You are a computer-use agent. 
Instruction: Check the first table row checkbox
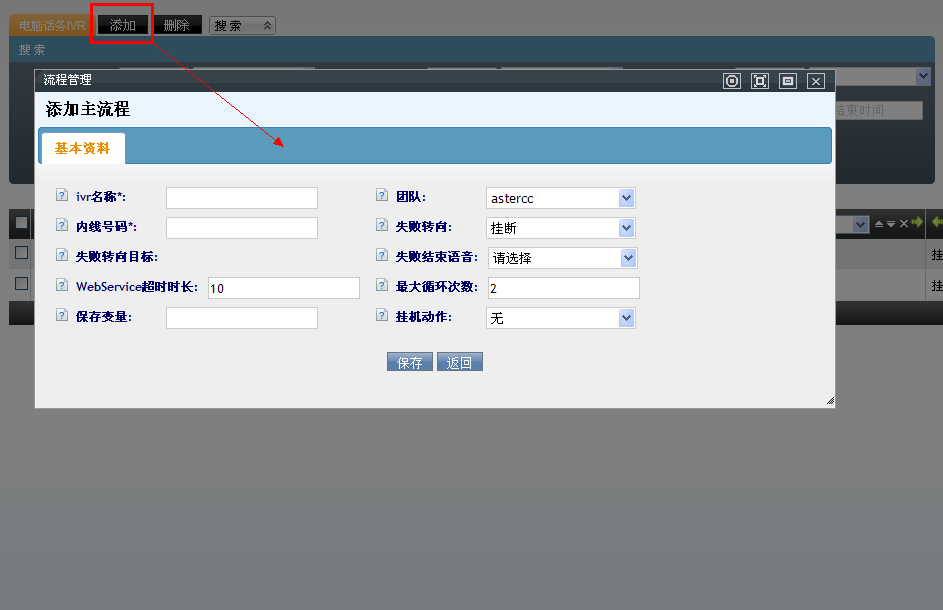pyautogui.click(x=21, y=253)
